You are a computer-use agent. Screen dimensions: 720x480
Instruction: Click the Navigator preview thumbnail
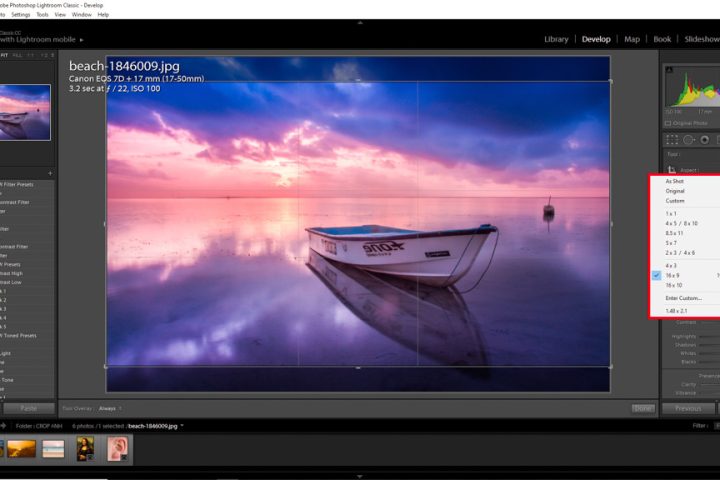point(25,113)
